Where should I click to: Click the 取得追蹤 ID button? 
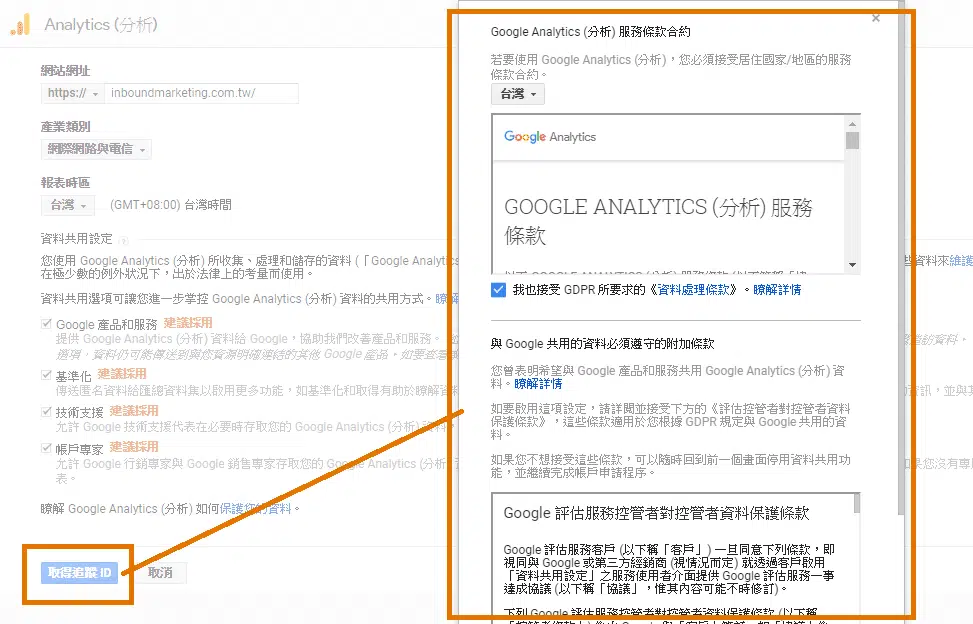[79, 573]
